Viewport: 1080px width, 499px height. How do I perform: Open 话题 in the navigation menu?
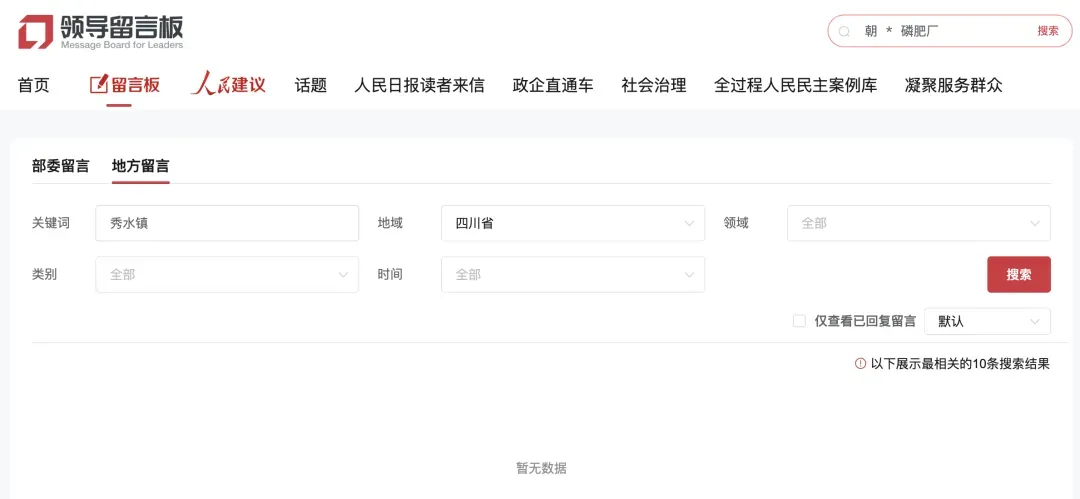coord(310,85)
